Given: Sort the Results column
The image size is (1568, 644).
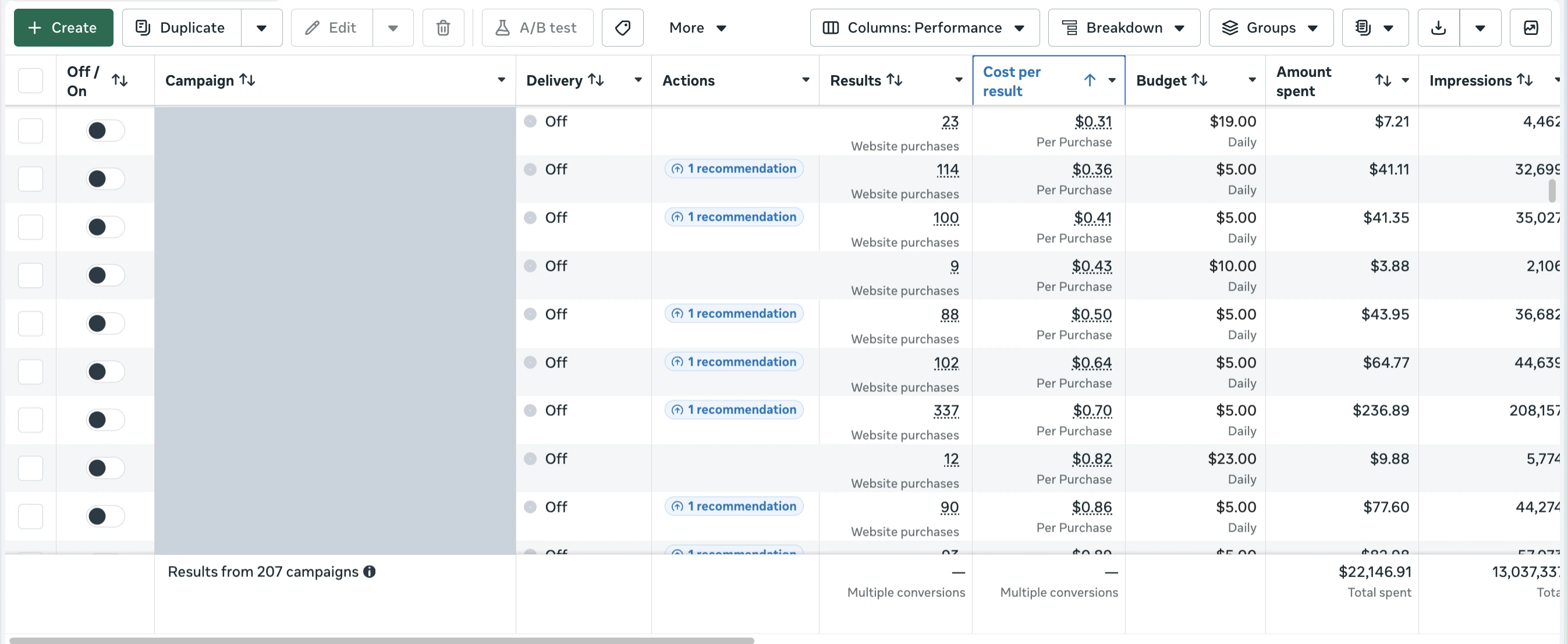Looking at the screenshot, I should tap(894, 80).
